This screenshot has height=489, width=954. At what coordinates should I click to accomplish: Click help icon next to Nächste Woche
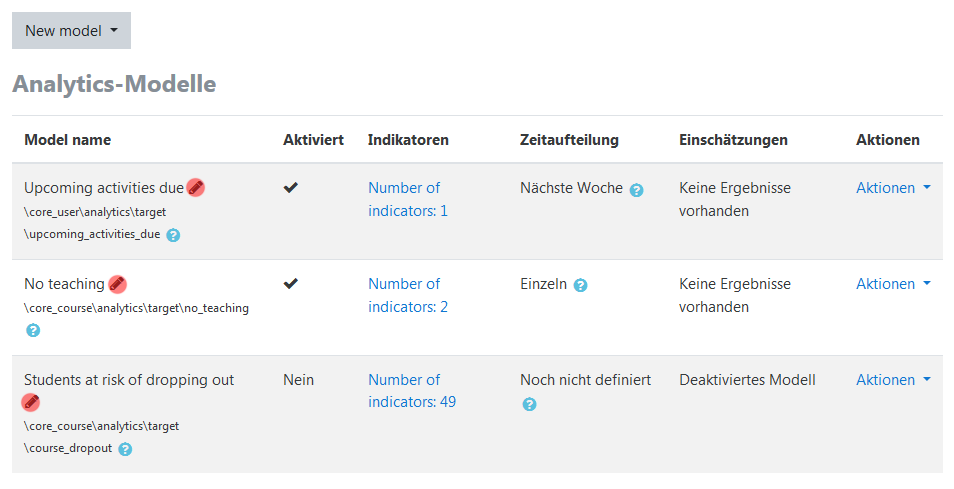point(636,189)
